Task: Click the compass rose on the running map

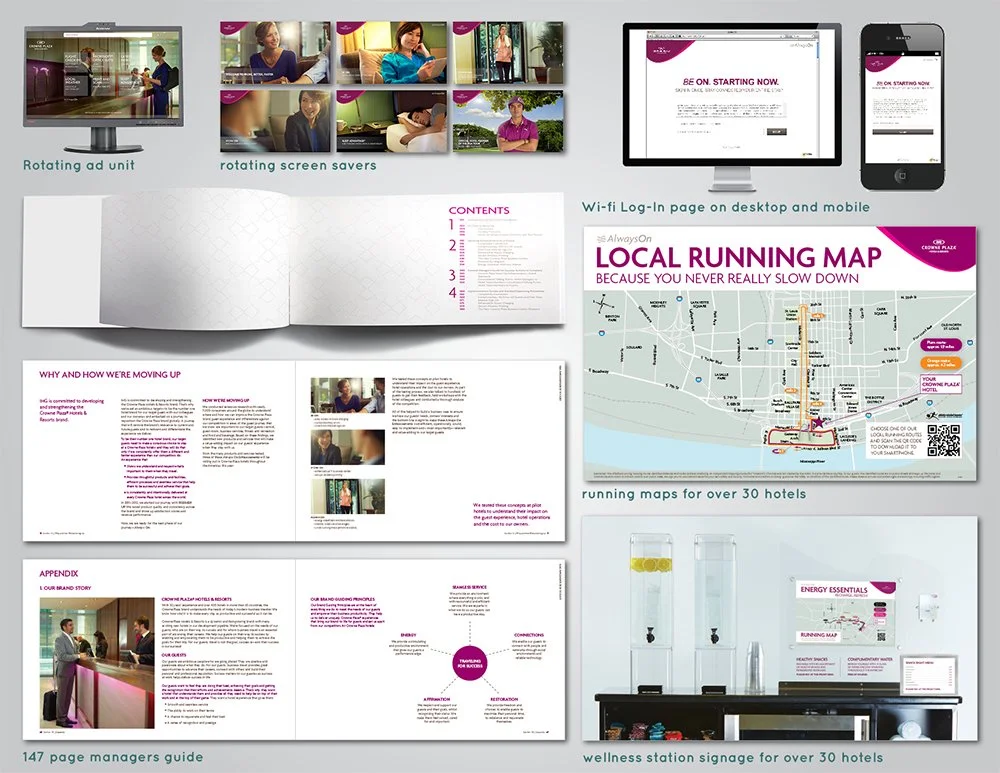Action: 603,305
